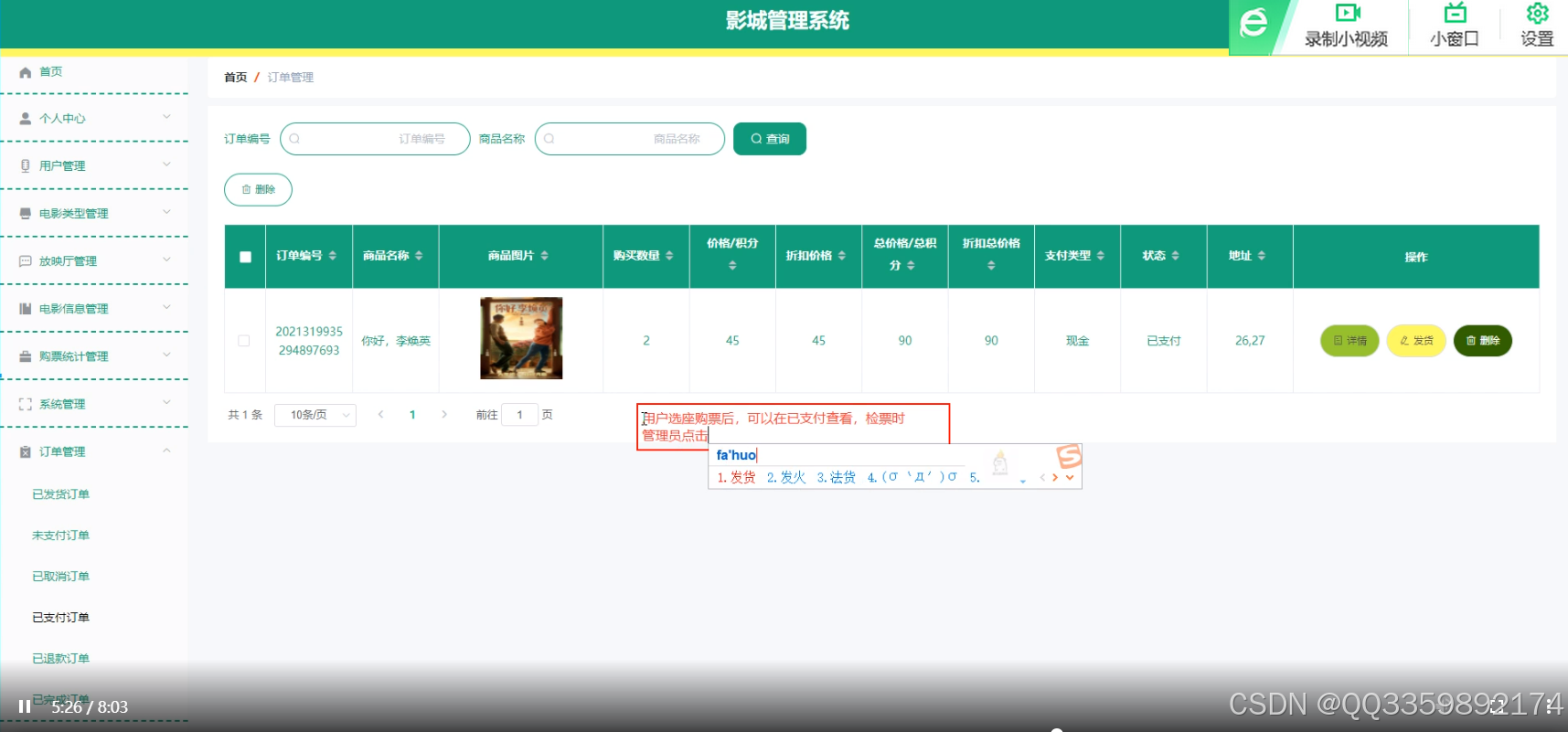
Task: Click the 录制小视频 record icon
Action: coord(1348,13)
